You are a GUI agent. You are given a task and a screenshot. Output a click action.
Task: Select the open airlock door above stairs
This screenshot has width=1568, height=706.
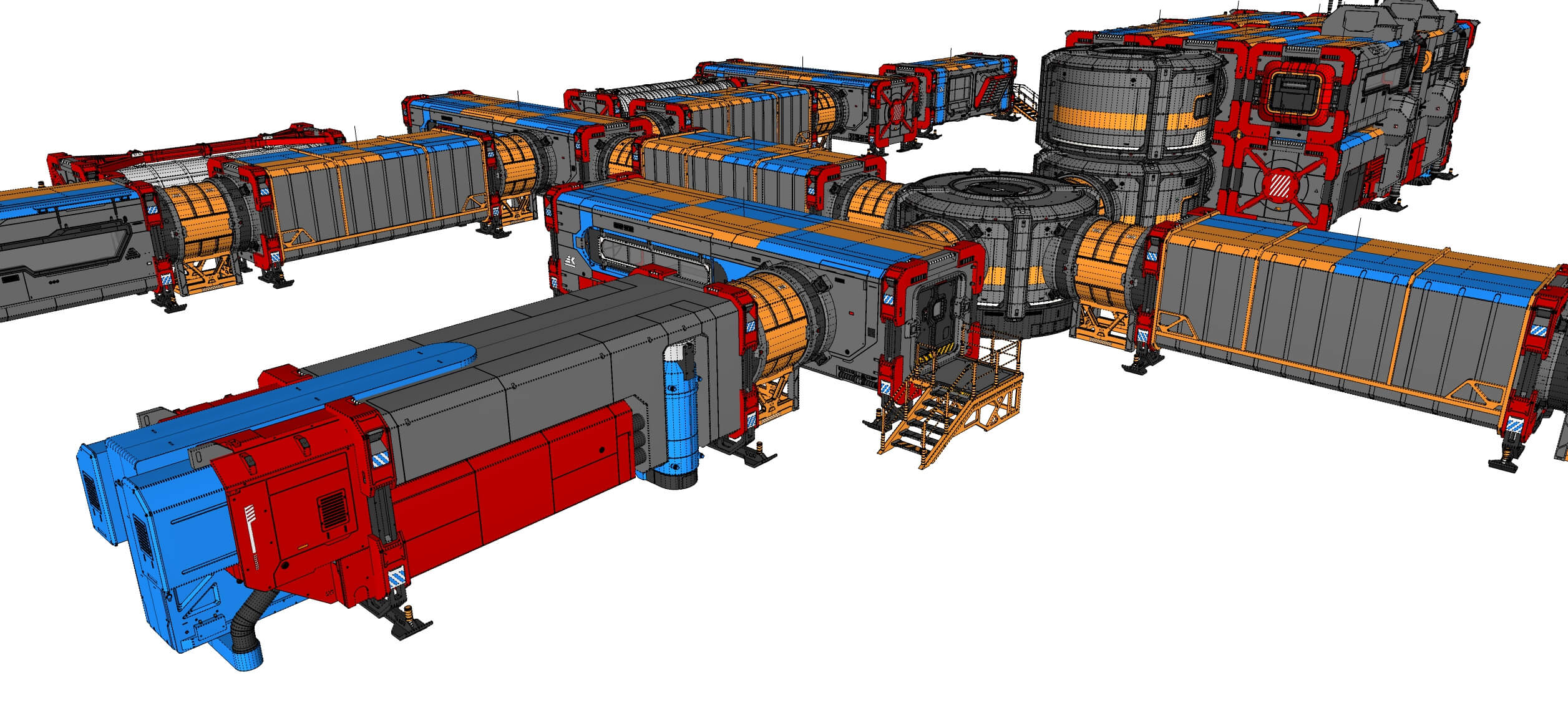point(938,312)
